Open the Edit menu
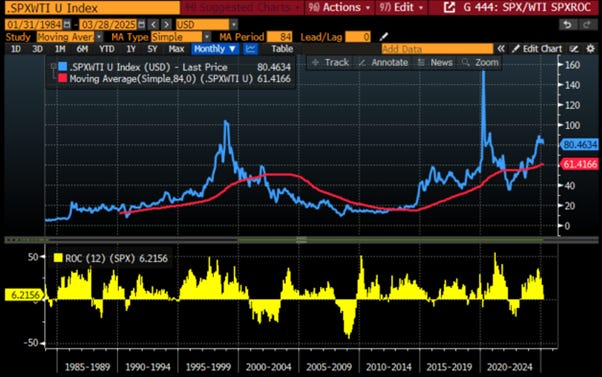Image resolution: width=602 pixels, height=377 pixels. point(401,7)
